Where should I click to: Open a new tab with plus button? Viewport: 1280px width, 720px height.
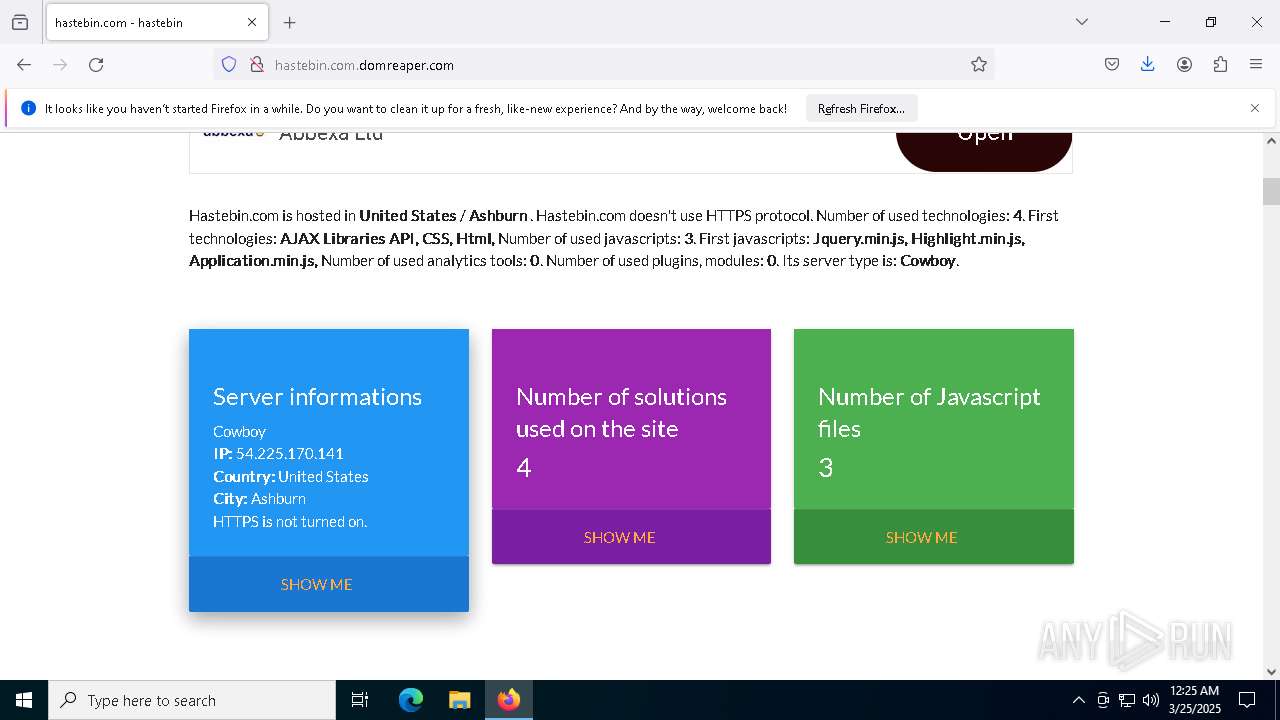(290, 22)
